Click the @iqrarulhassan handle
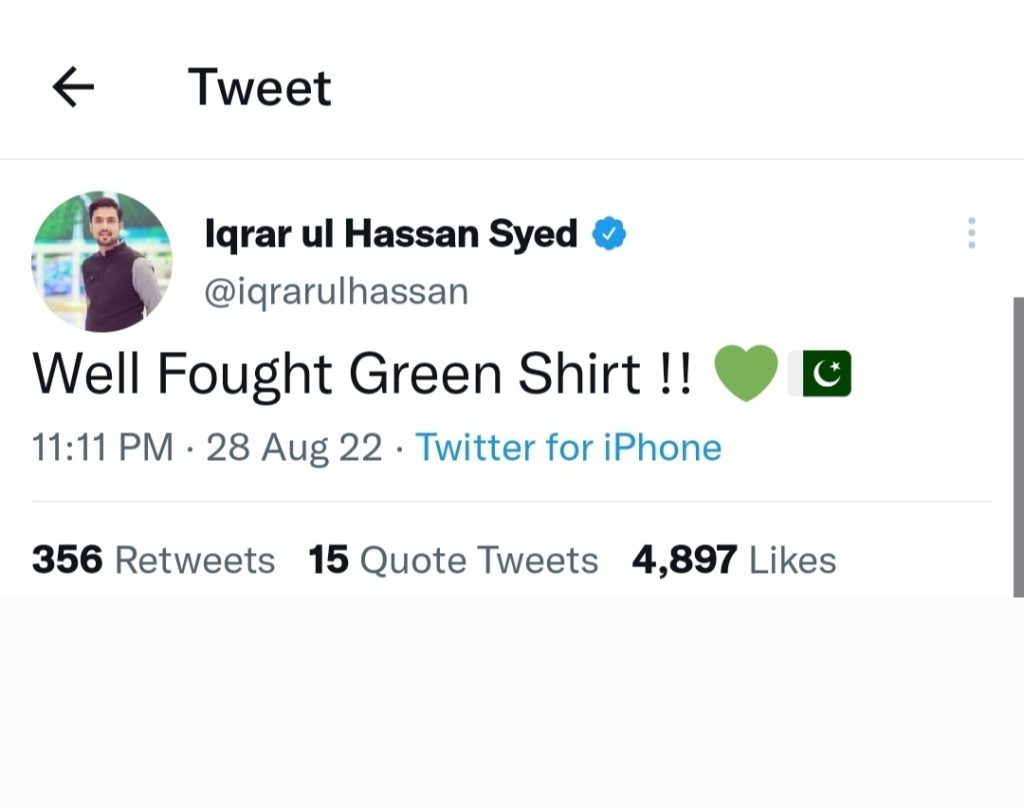 click(336, 292)
